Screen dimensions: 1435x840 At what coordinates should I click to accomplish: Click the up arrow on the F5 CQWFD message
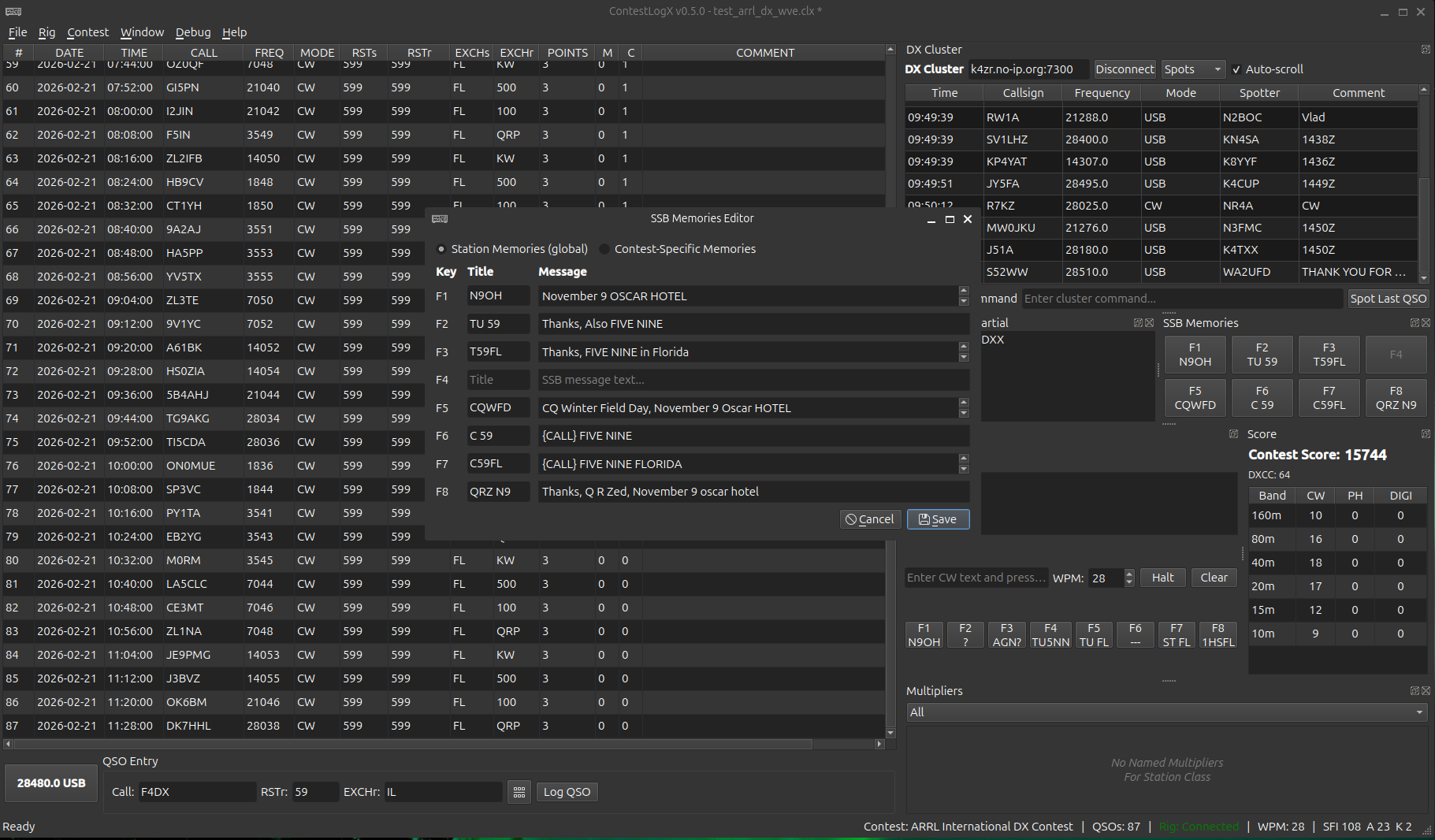click(964, 403)
